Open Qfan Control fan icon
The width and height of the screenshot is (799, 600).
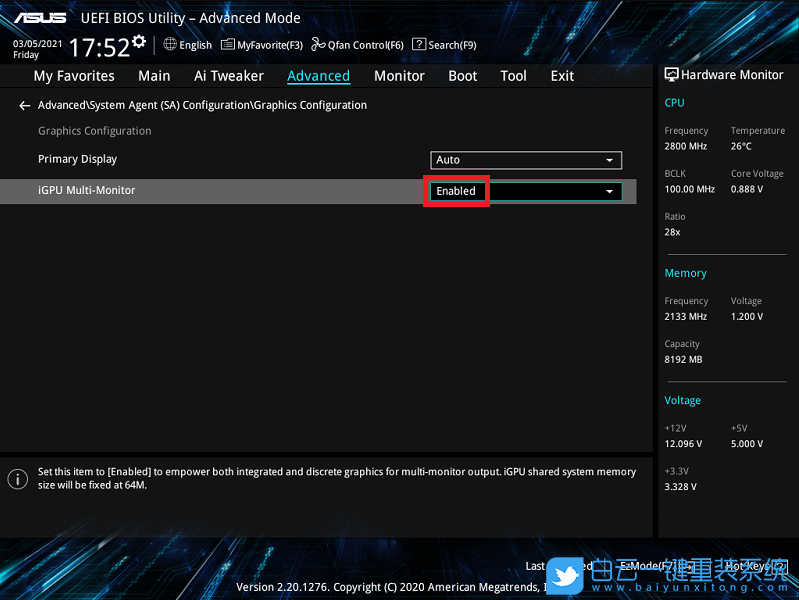(x=318, y=44)
